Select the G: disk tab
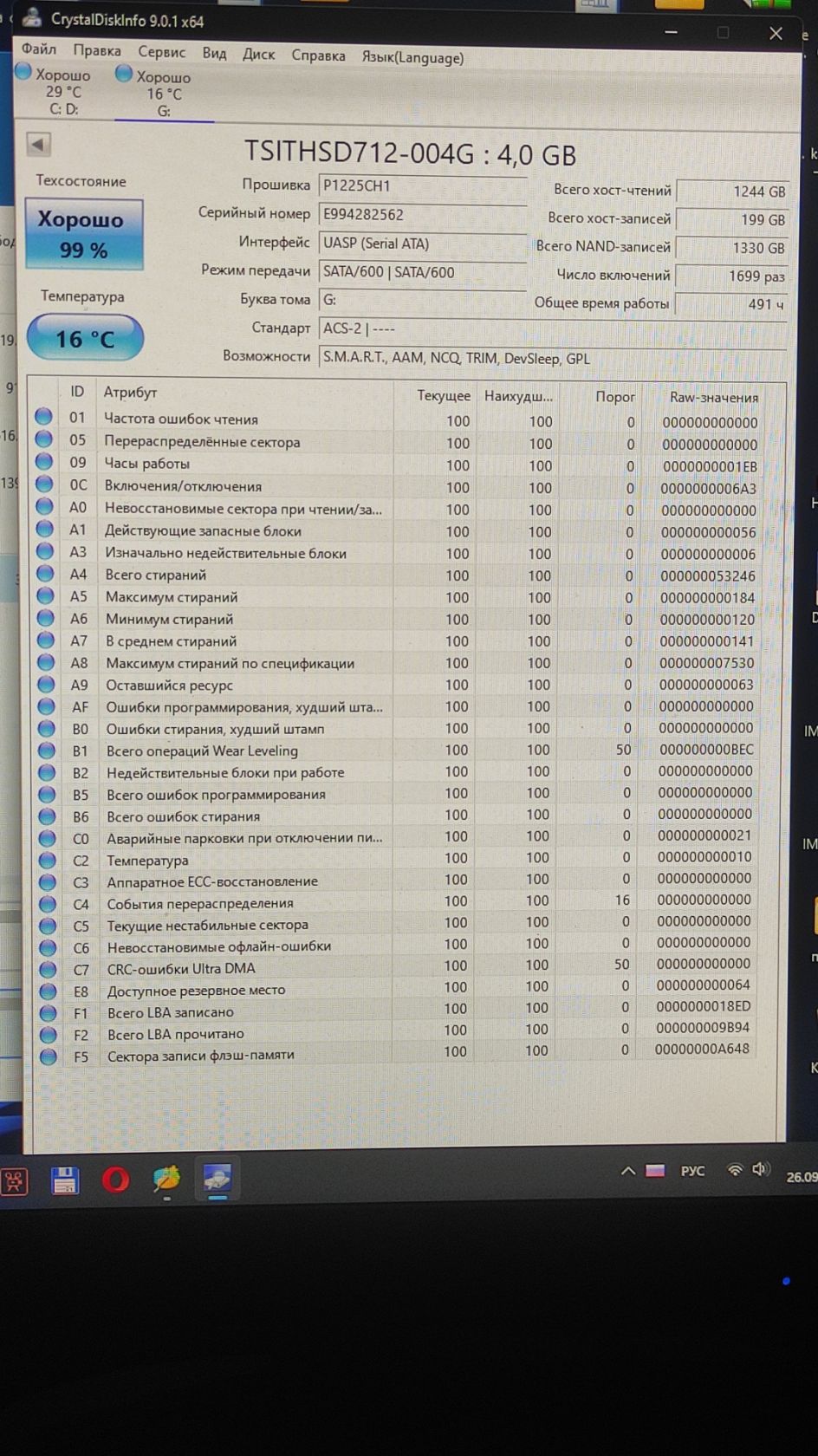Screen dimensions: 818x1456 click(x=163, y=94)
